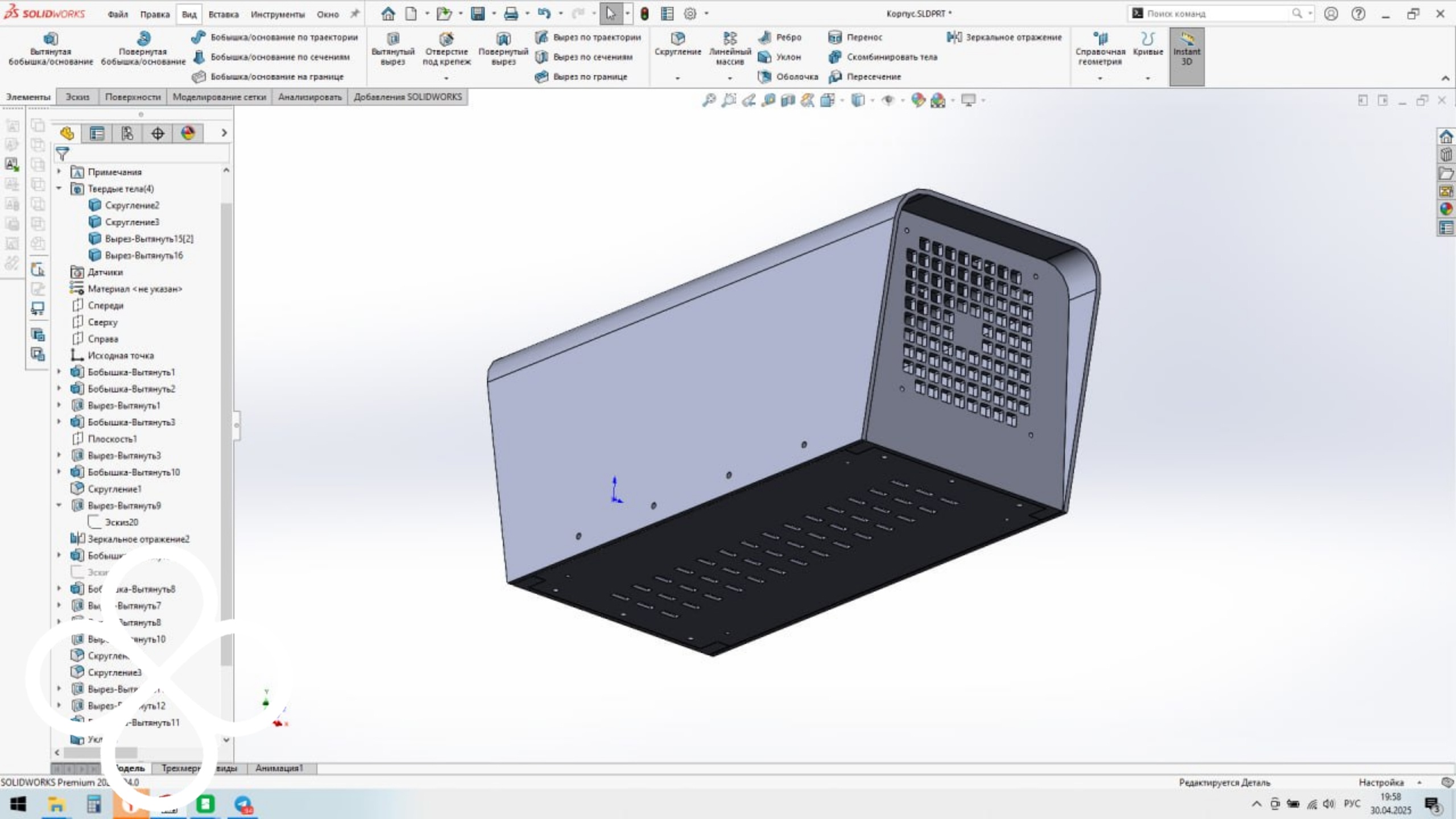Screen dimensions: 1456x819
Task: Choose Вырез по траектории
Action: pos(588,38)
